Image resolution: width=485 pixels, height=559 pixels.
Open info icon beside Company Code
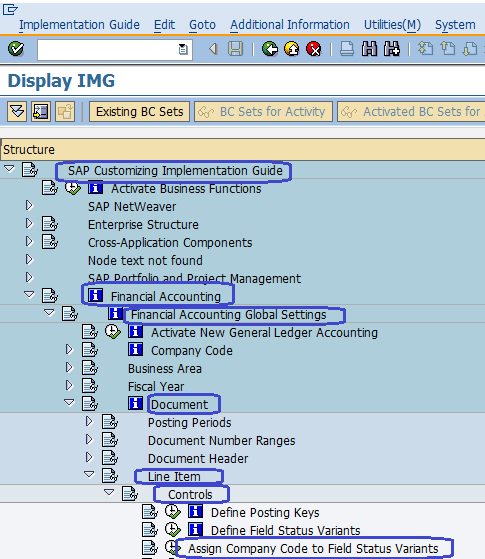point(136,350)
